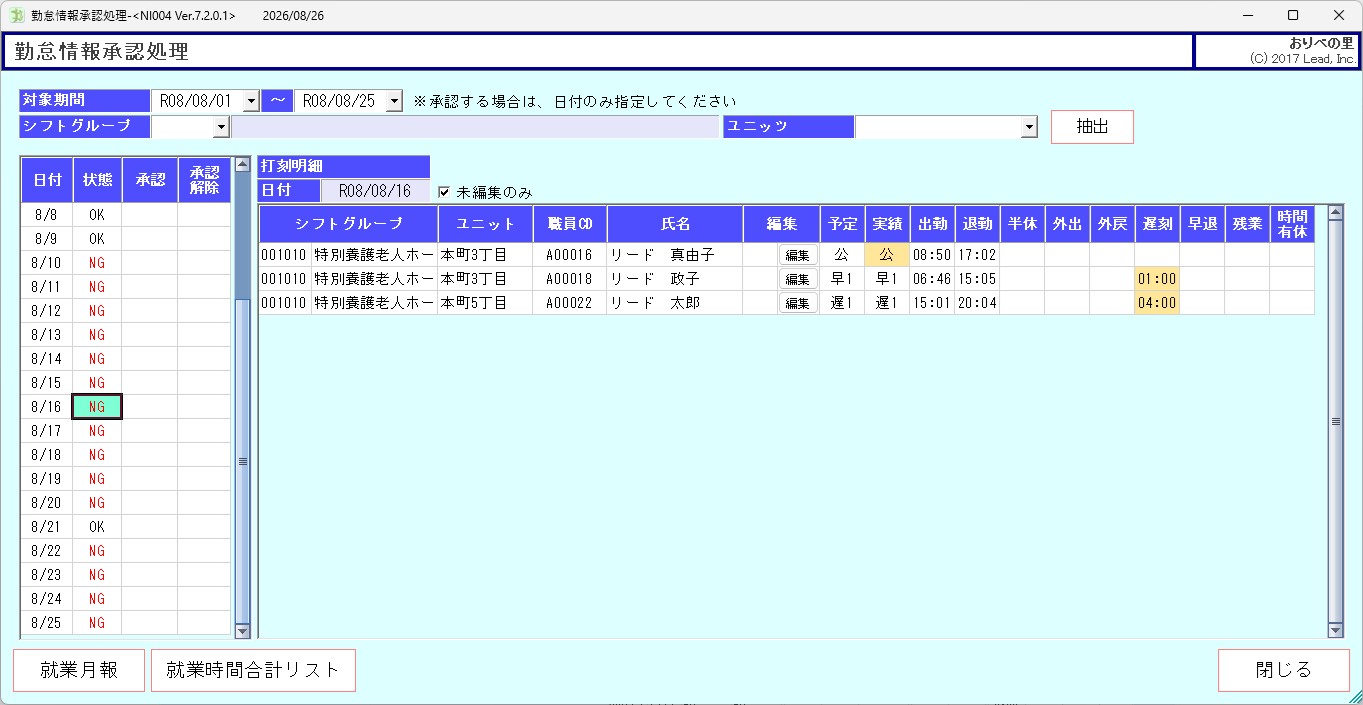Click NG status of the 8/25 row
The width and height of the screenshot is (1363, 705).
pyautogui.click(x=97, y=623)
